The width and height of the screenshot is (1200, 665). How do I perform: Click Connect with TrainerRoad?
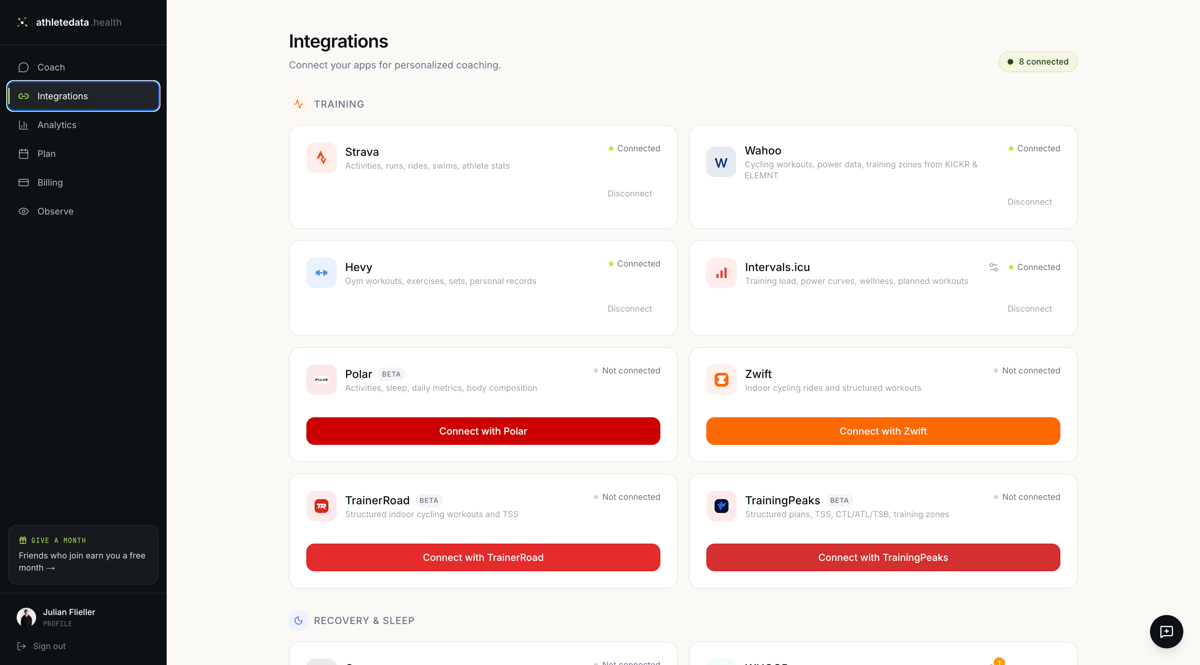tap(483, 557)
